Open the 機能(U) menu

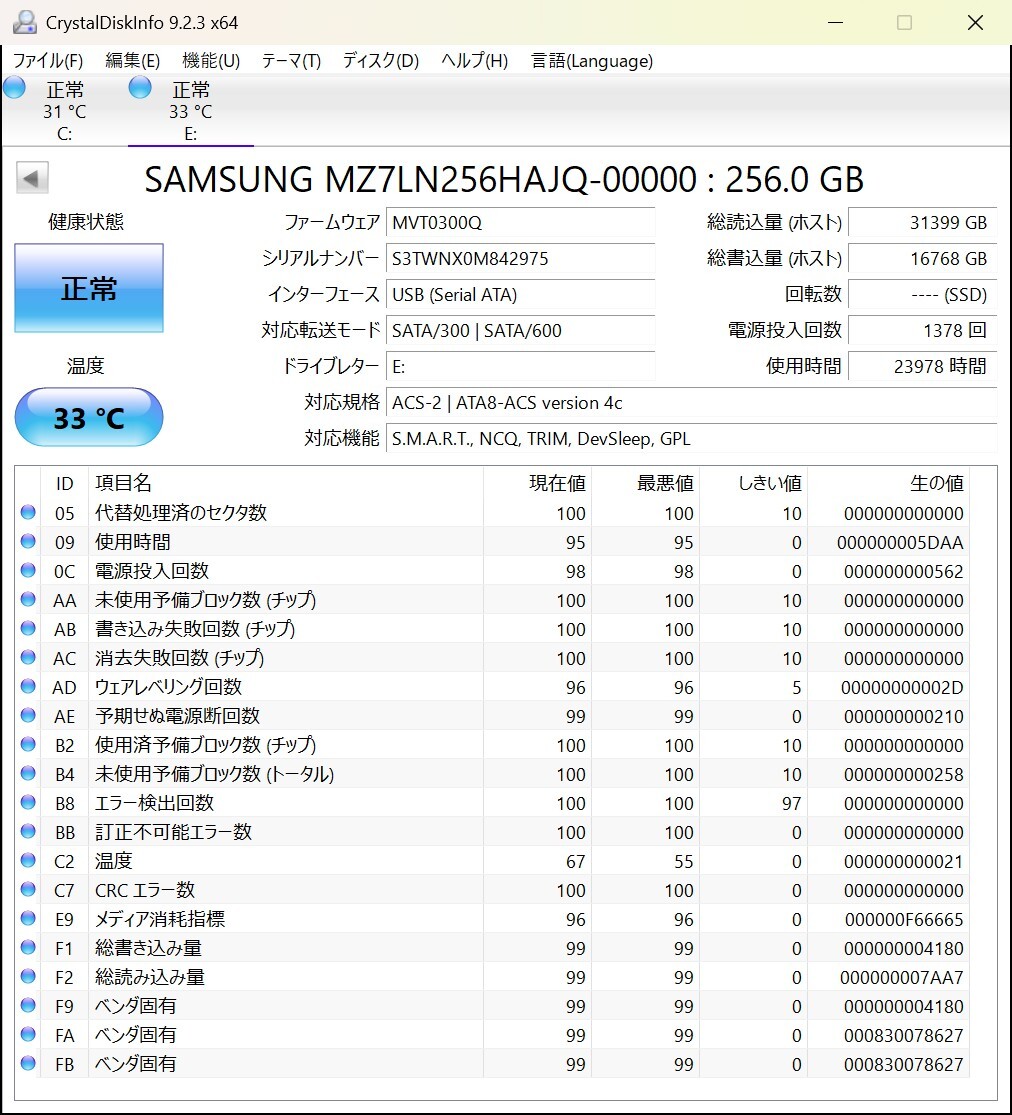coord(211,61)
